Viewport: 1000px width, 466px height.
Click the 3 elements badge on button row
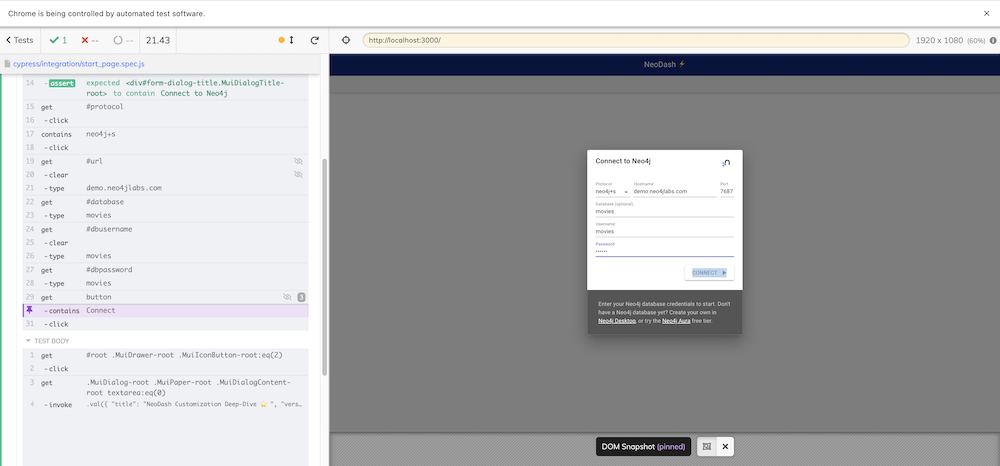tap(302, 297)
